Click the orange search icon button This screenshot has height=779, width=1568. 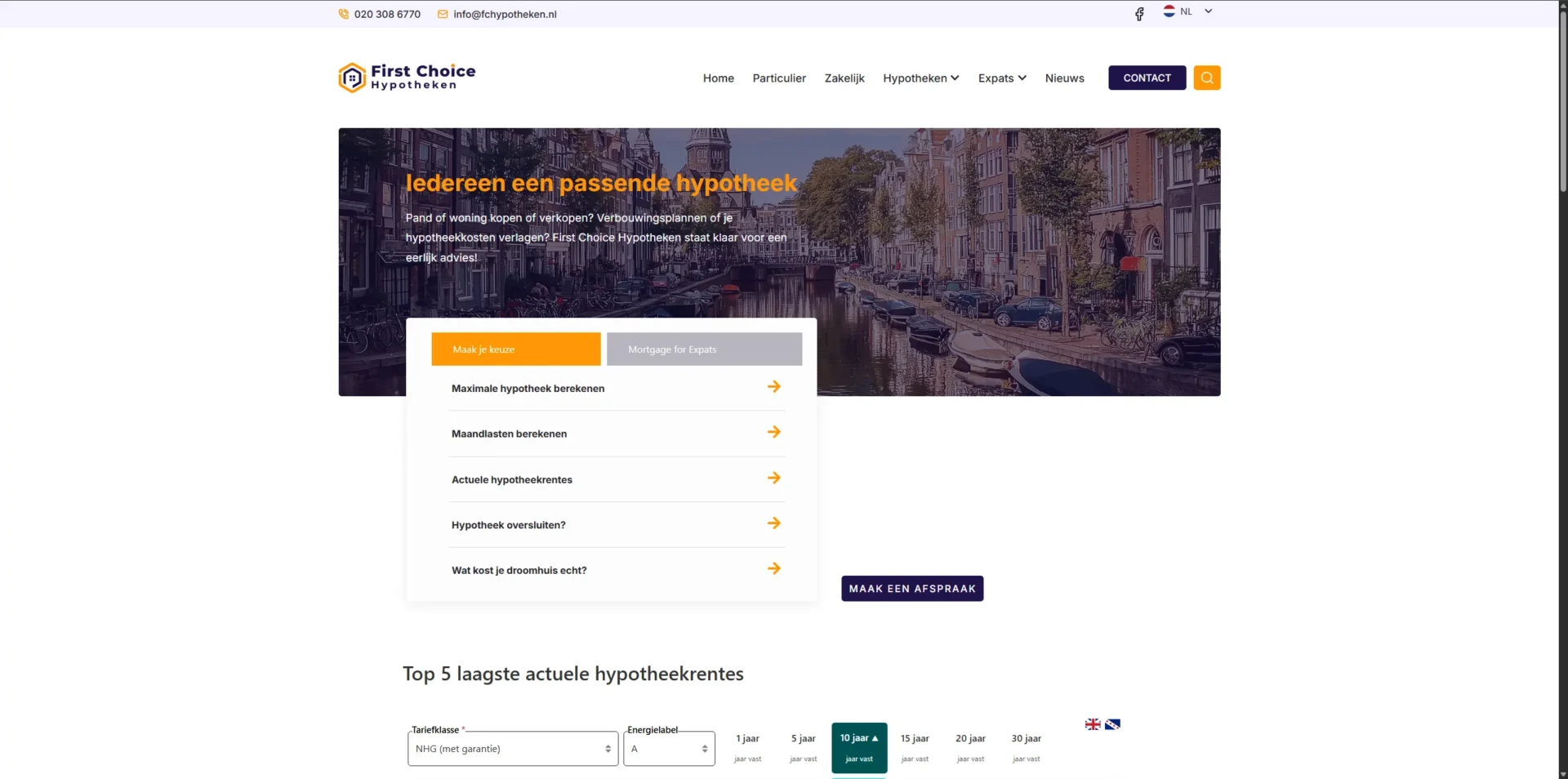click(1206, 78)
